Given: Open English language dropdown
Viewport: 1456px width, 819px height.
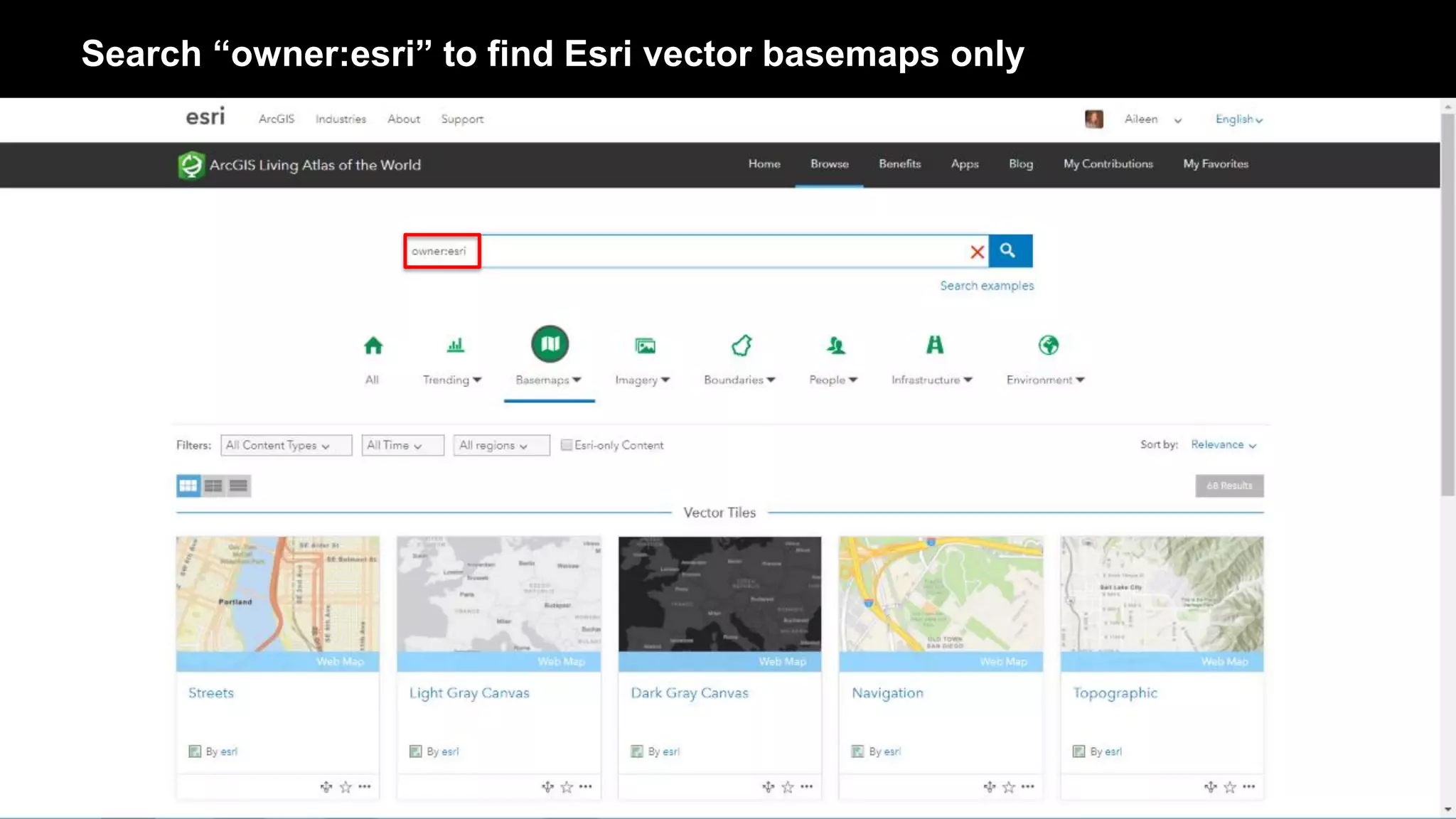Looking at the screenshot, I should pos(1238,119).
